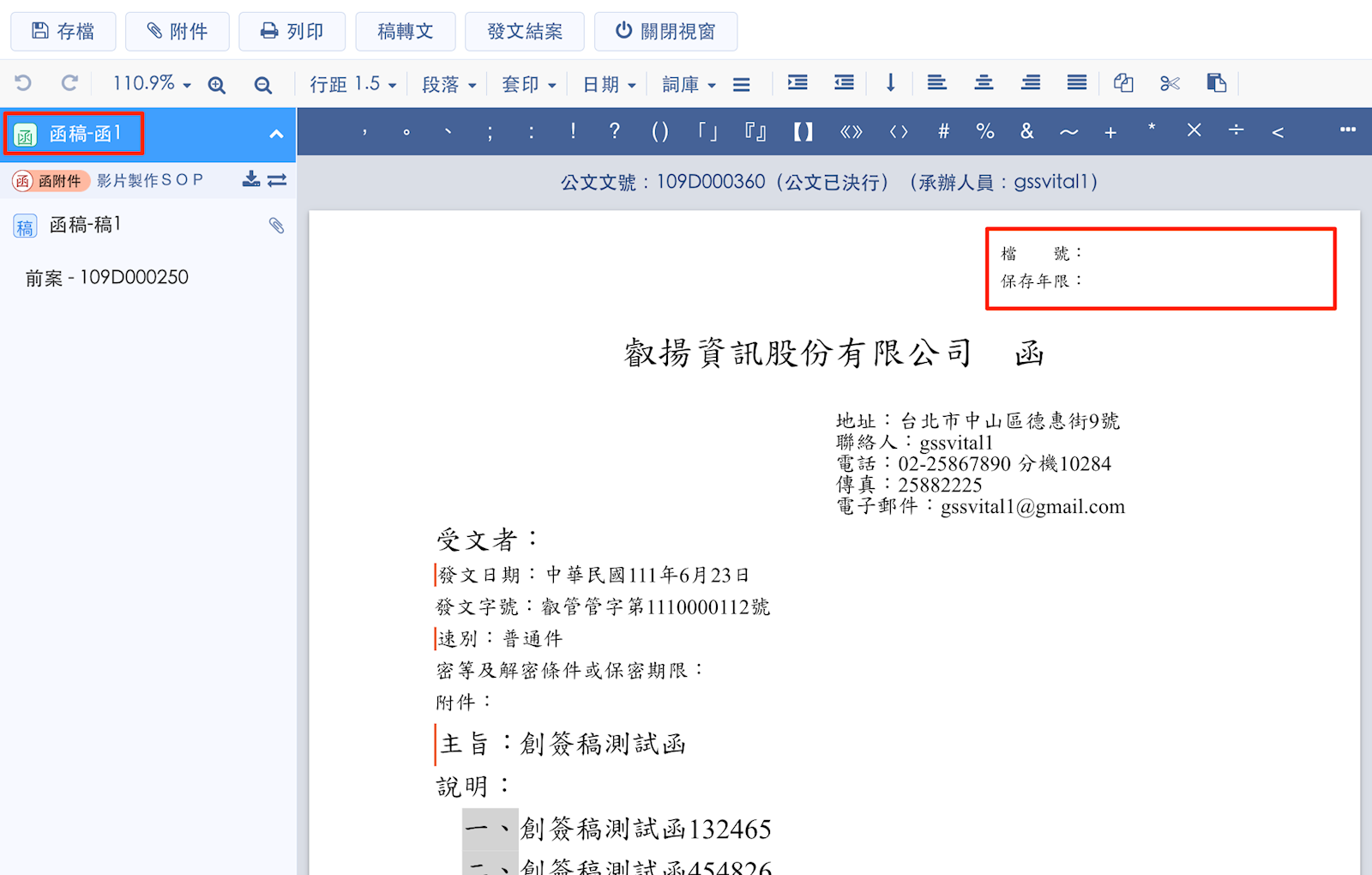Click the paste clipboard icon in toolbar
The height and width of the screenshot is (875, 1372).
(x=1216, y=83)
